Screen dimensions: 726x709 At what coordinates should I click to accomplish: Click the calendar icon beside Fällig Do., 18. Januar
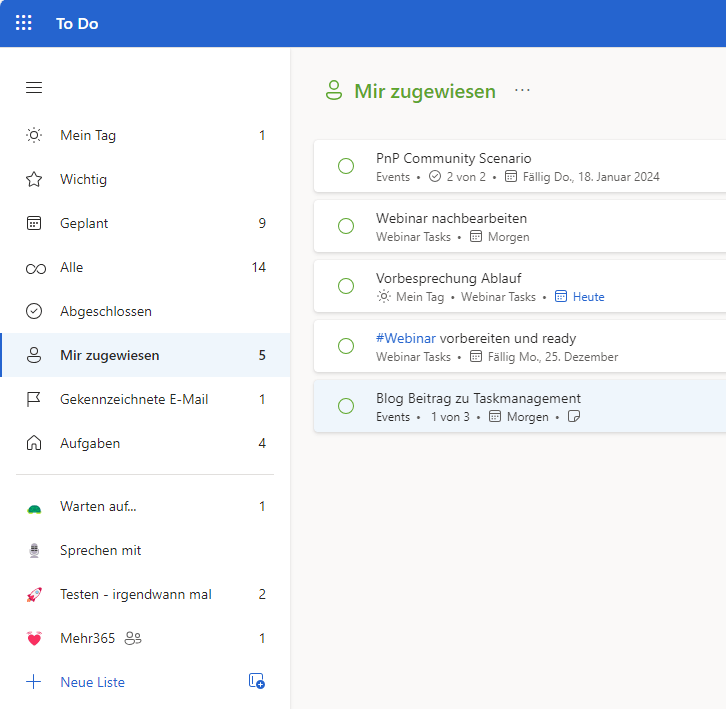point(511,176)
